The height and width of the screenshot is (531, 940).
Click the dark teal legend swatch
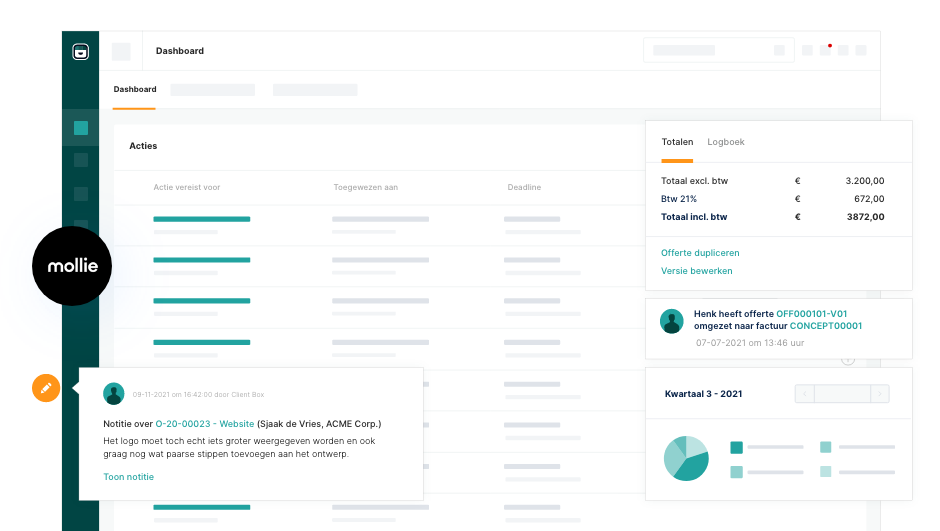tap(737, 448)
